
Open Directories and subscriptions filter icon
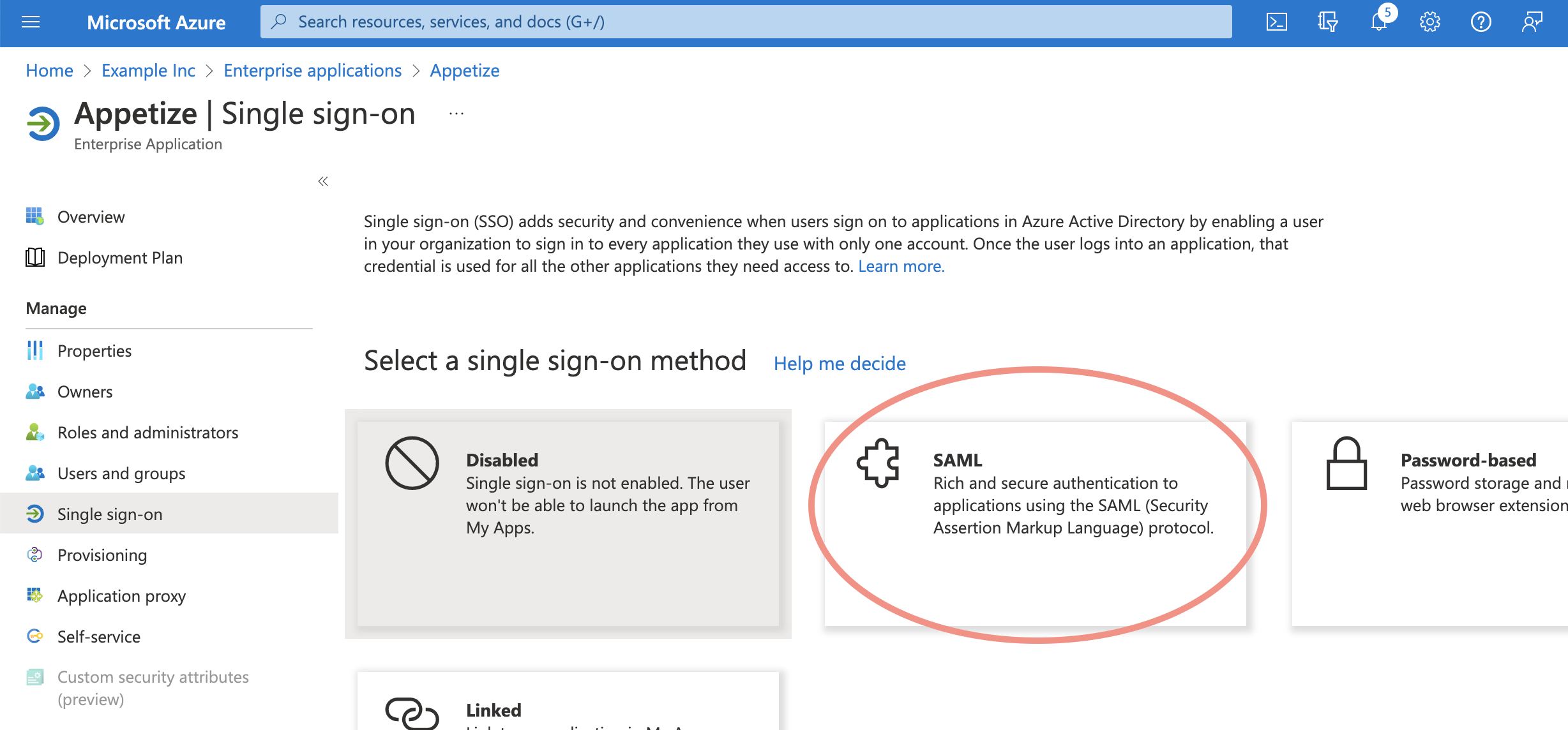1327,22
